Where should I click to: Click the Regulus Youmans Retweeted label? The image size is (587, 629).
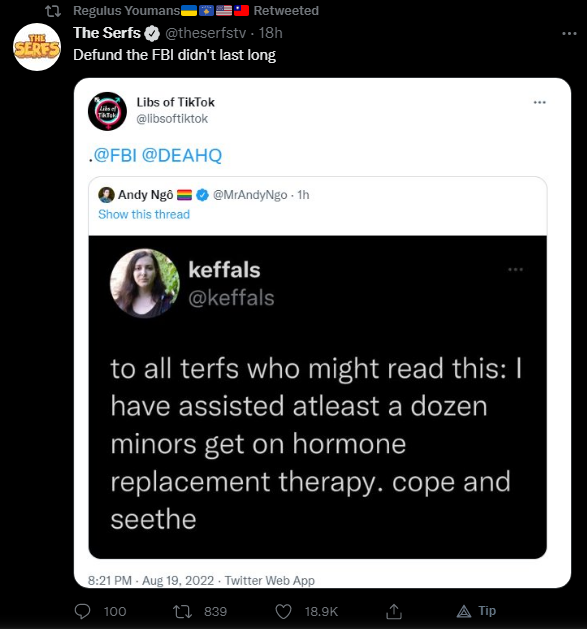pyautogui.click(x=196, y=10)
